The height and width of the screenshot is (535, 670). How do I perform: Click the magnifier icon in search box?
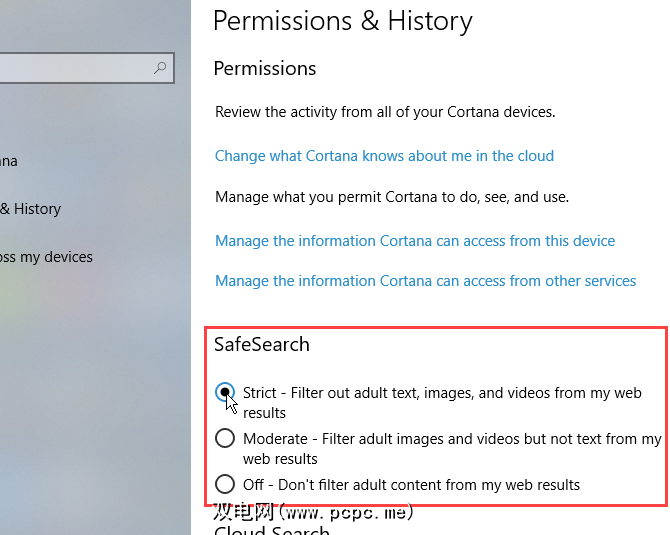160,68
